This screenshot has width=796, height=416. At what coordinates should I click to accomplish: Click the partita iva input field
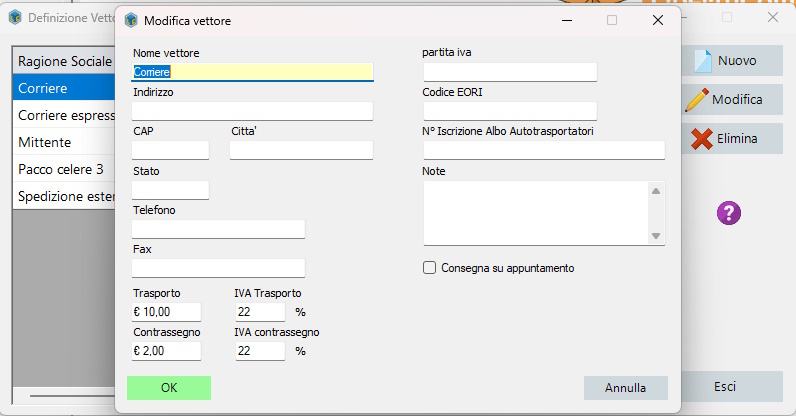[510, 72]
